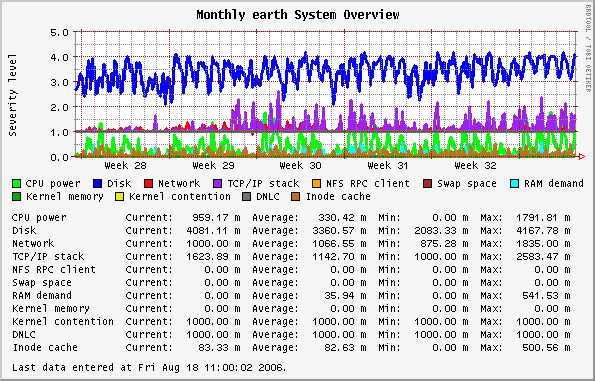The image size is (595, 381).
Task: Click the orange NFS RPC client swatch
Action: click(x=316, y=184)
